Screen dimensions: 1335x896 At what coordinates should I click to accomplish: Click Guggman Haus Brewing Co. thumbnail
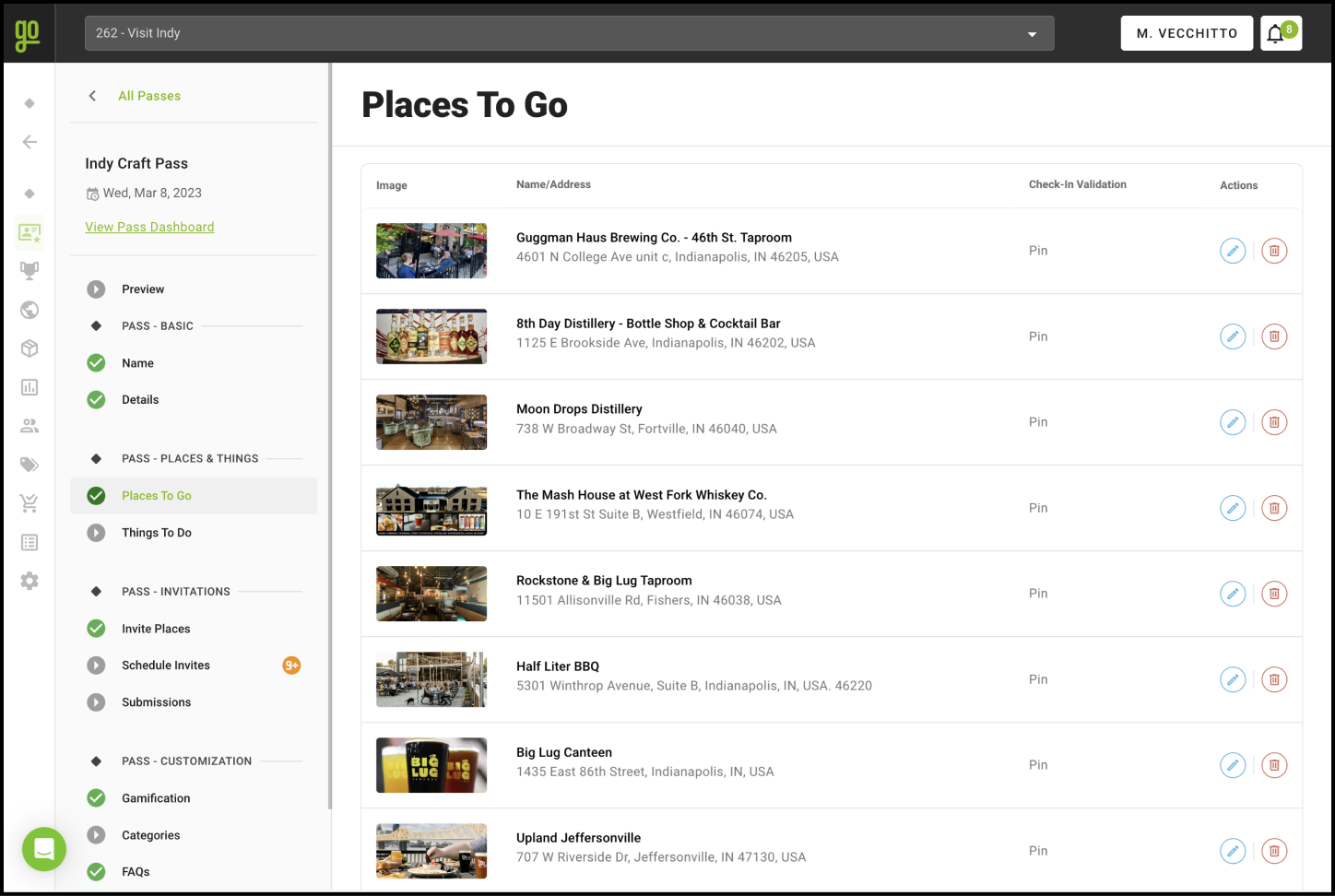pos(431,251)
